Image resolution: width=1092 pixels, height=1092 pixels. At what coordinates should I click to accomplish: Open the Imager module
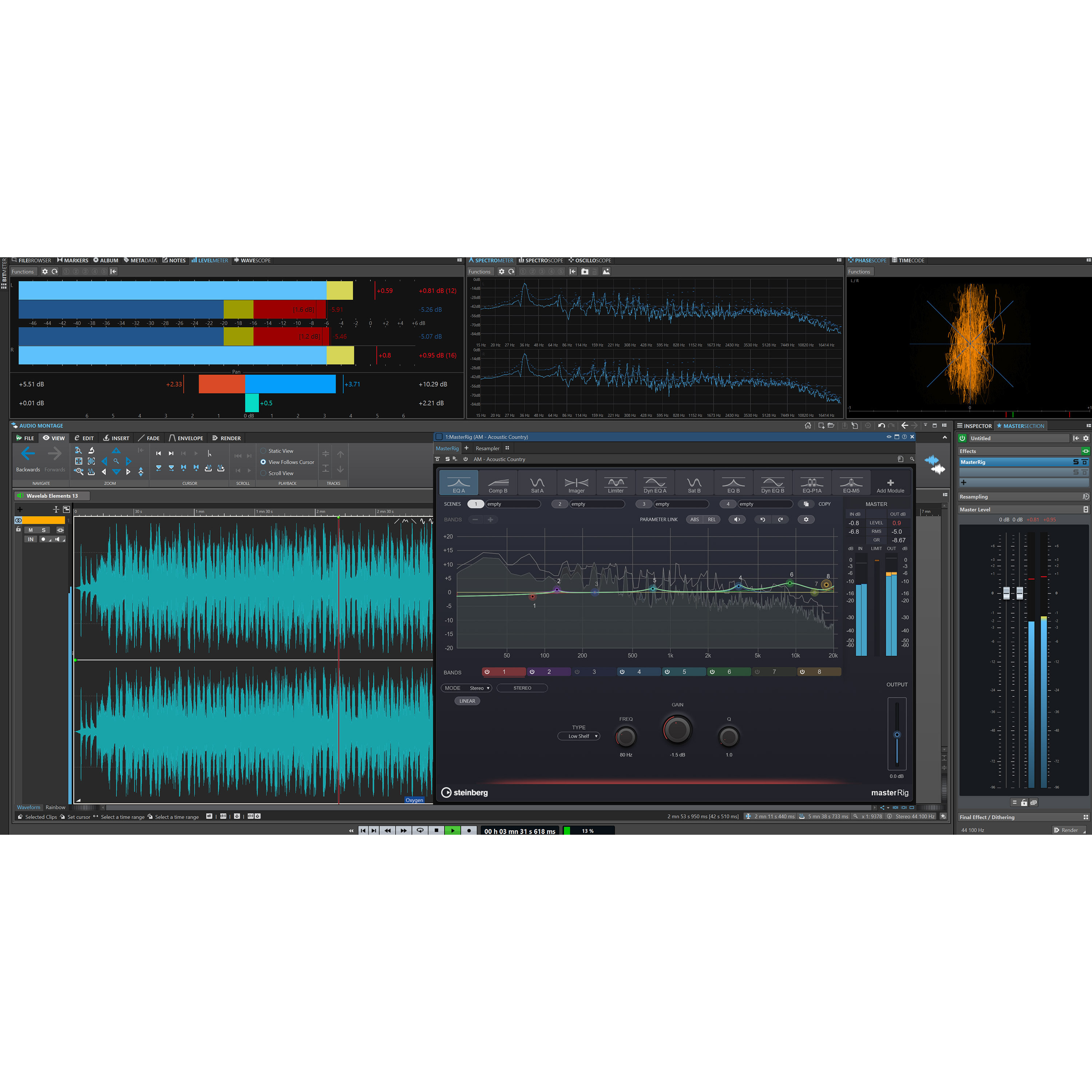point(577,484)
